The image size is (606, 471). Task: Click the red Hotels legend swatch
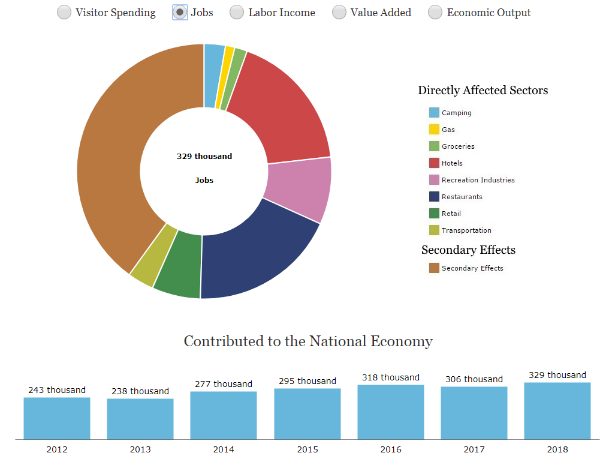tap(434, 163)
